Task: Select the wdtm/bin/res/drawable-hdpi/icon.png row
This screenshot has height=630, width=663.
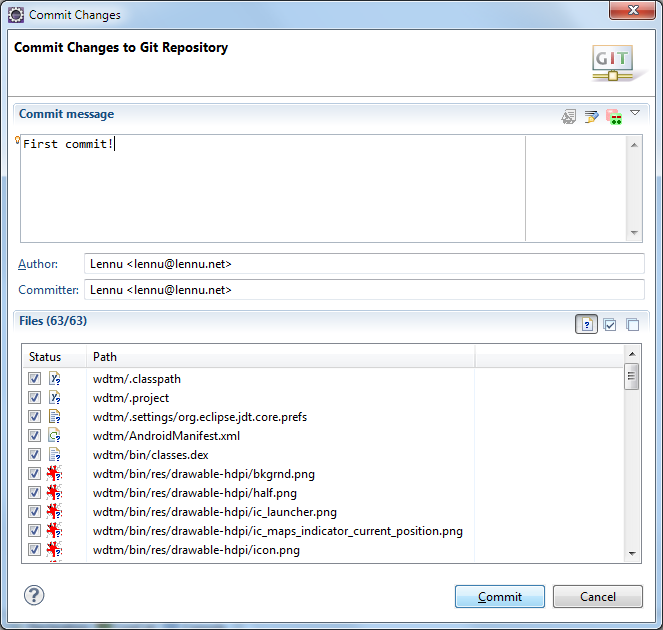Action: (196, 550)
